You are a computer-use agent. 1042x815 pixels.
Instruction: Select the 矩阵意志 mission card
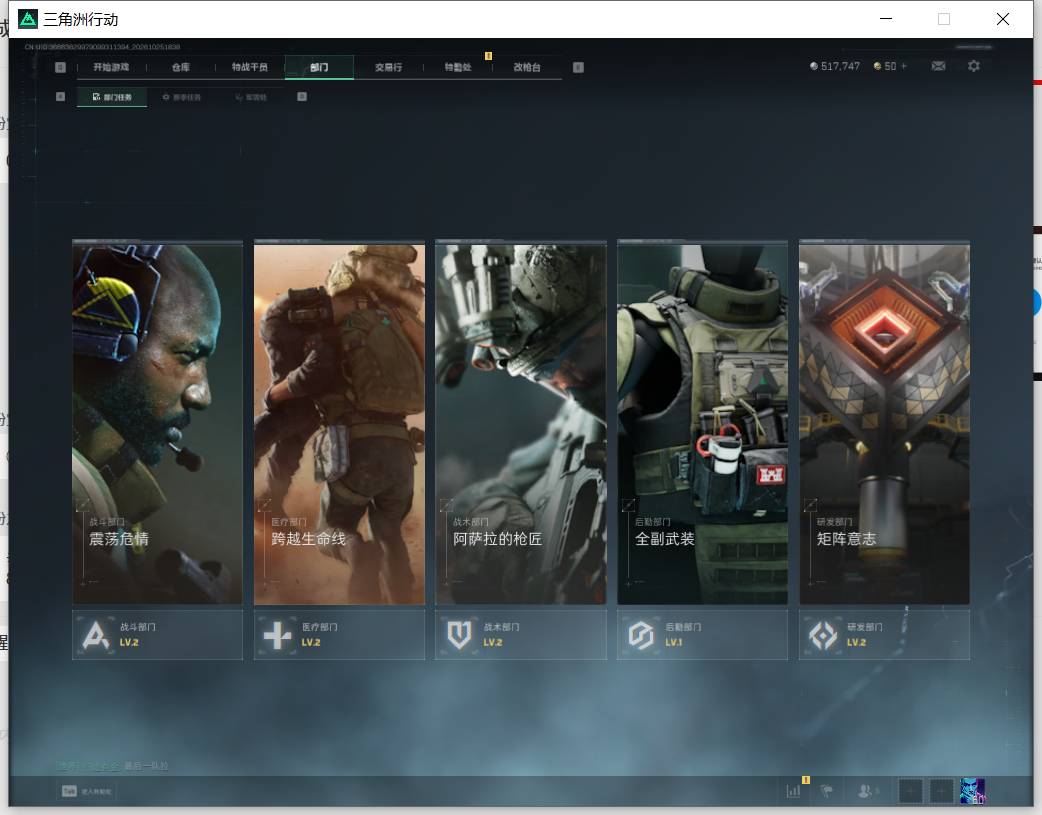[885, 423]
